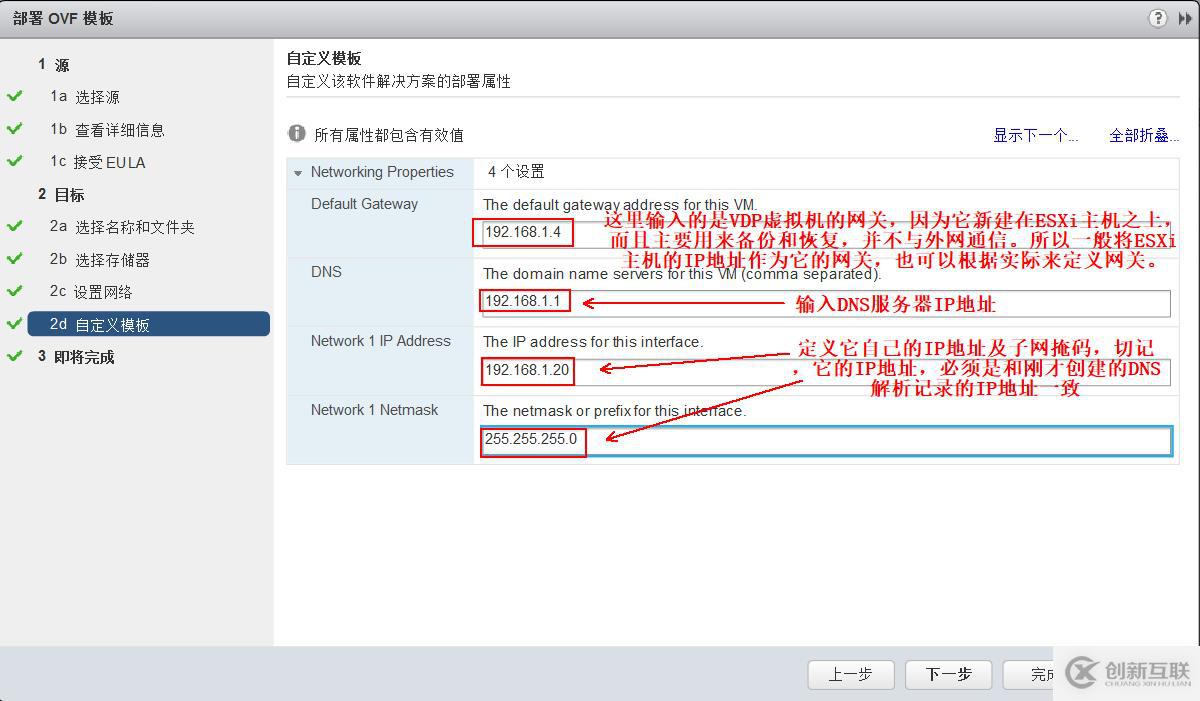
Task: Click the green checkmark next to 2b 选择存储器
Action: pos(14,259)
